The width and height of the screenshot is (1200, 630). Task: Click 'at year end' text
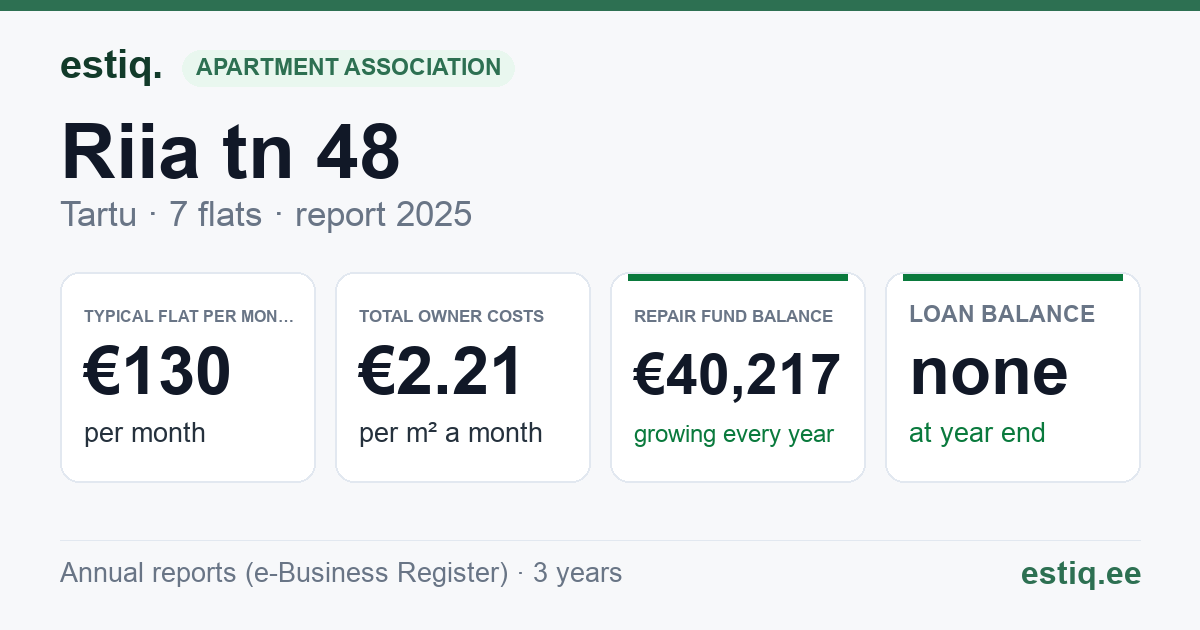coord(977,433)
